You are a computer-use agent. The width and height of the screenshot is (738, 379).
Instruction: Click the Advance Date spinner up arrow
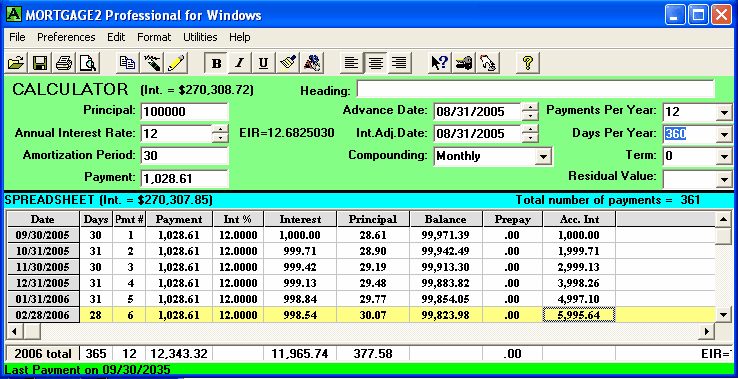pyautogui.click(x=530, y=107)
